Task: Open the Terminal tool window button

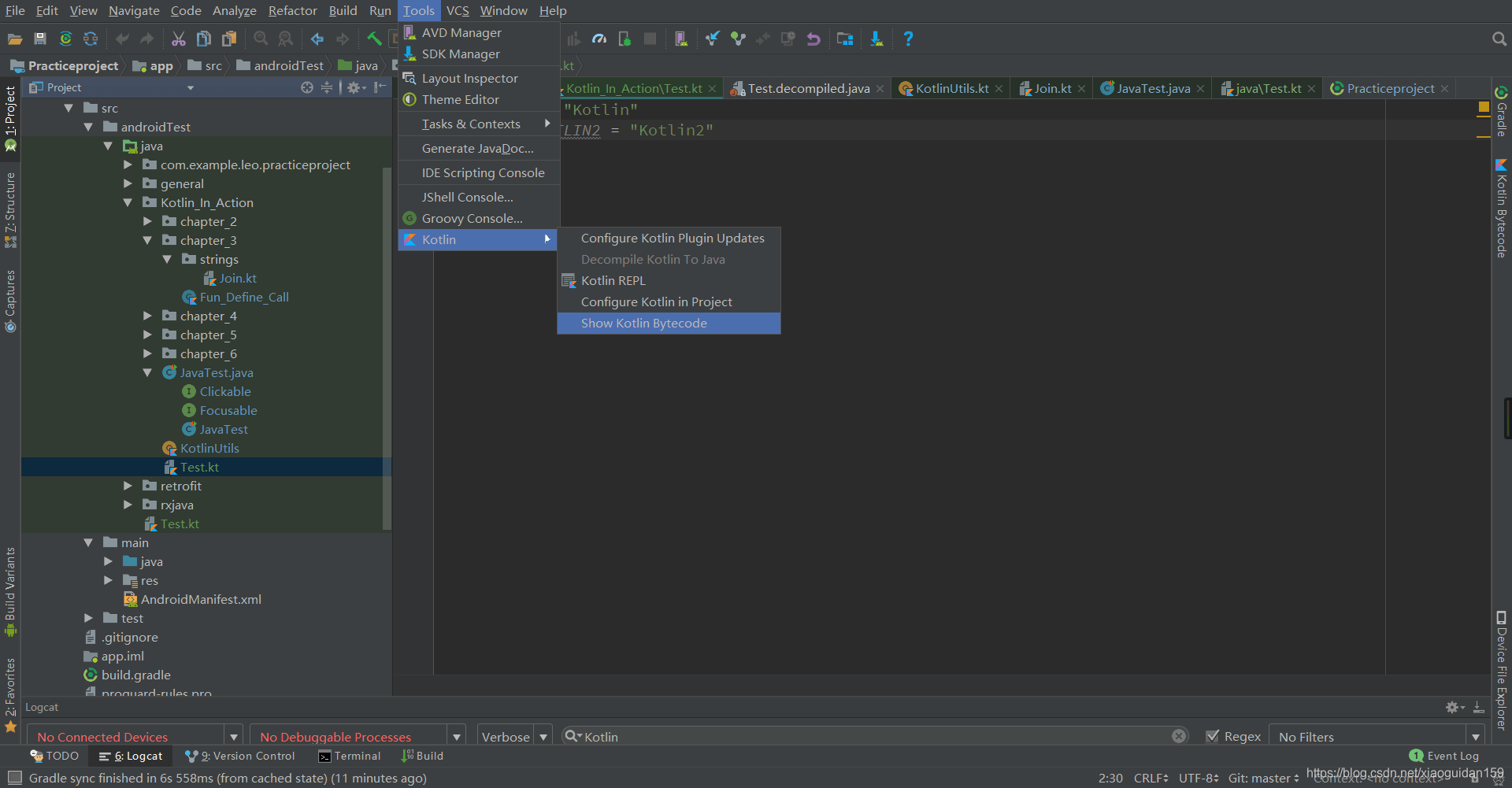Action: pos(350,756)
